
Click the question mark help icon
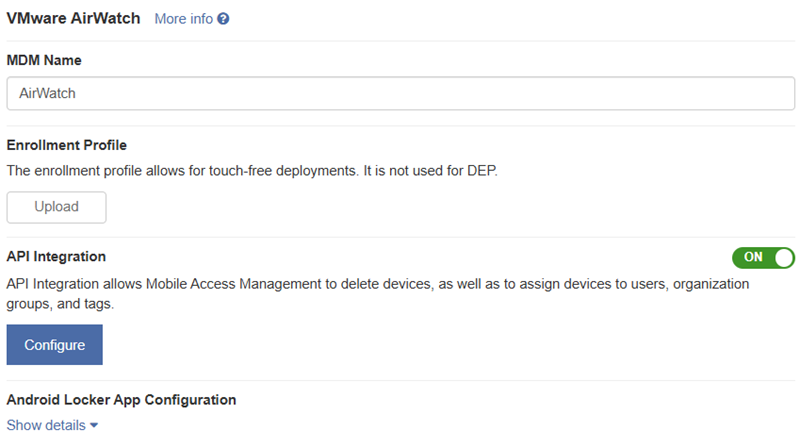pos(223,19)
